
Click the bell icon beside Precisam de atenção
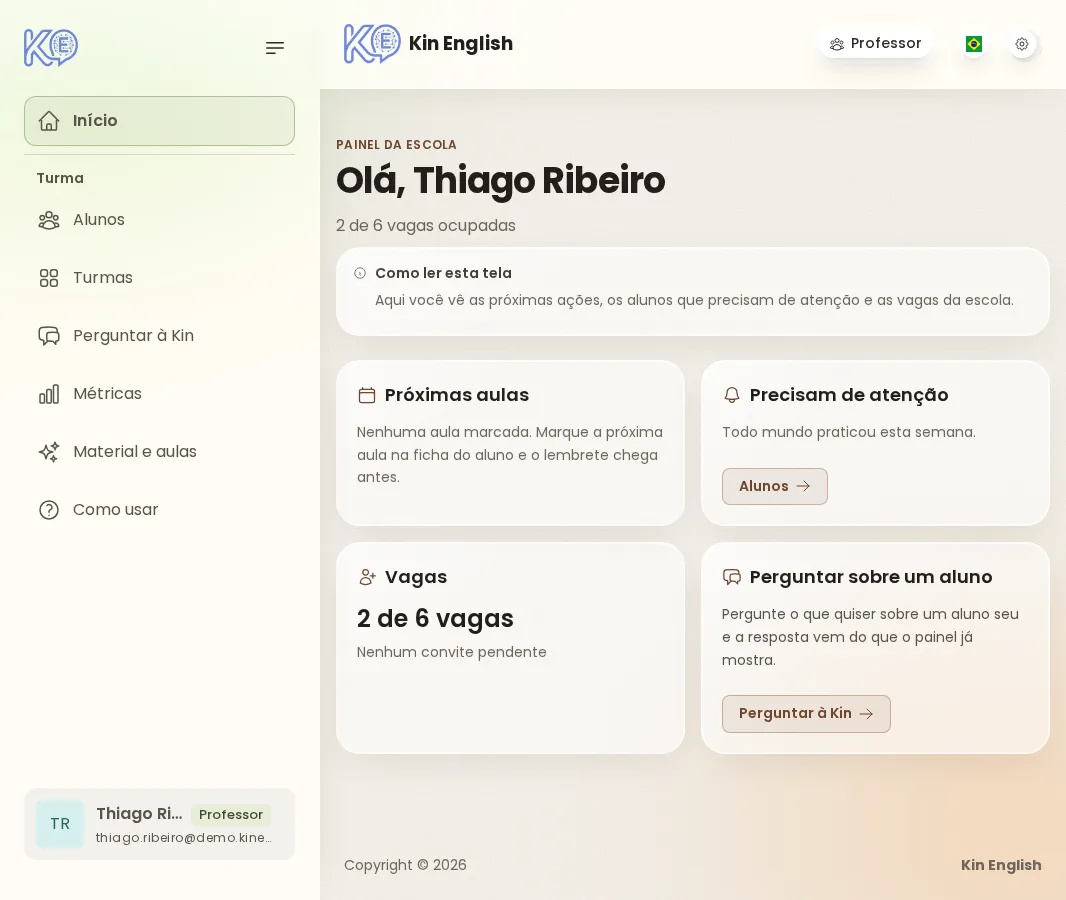[x=732, y=395]
